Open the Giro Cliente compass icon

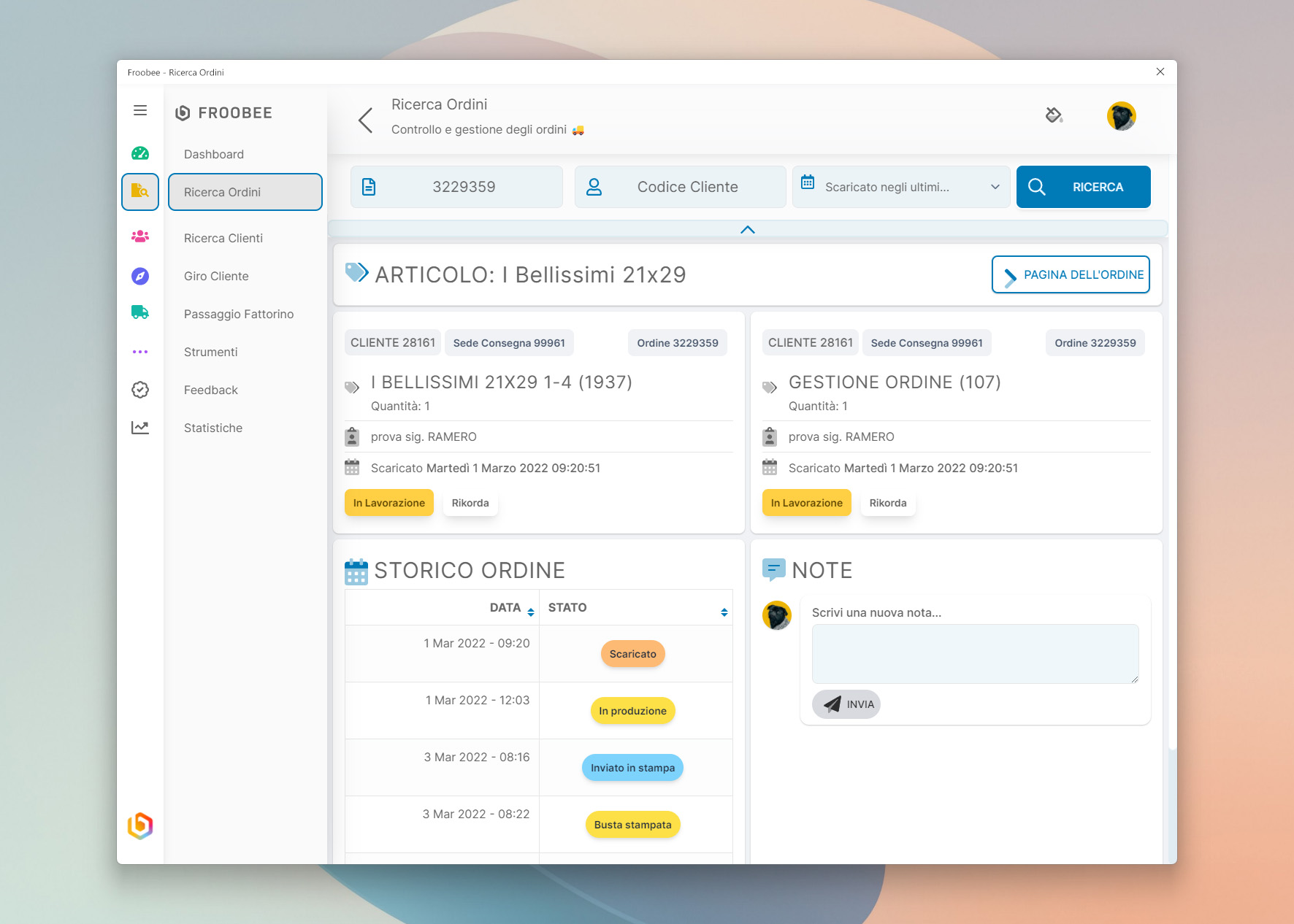[140, 276]
